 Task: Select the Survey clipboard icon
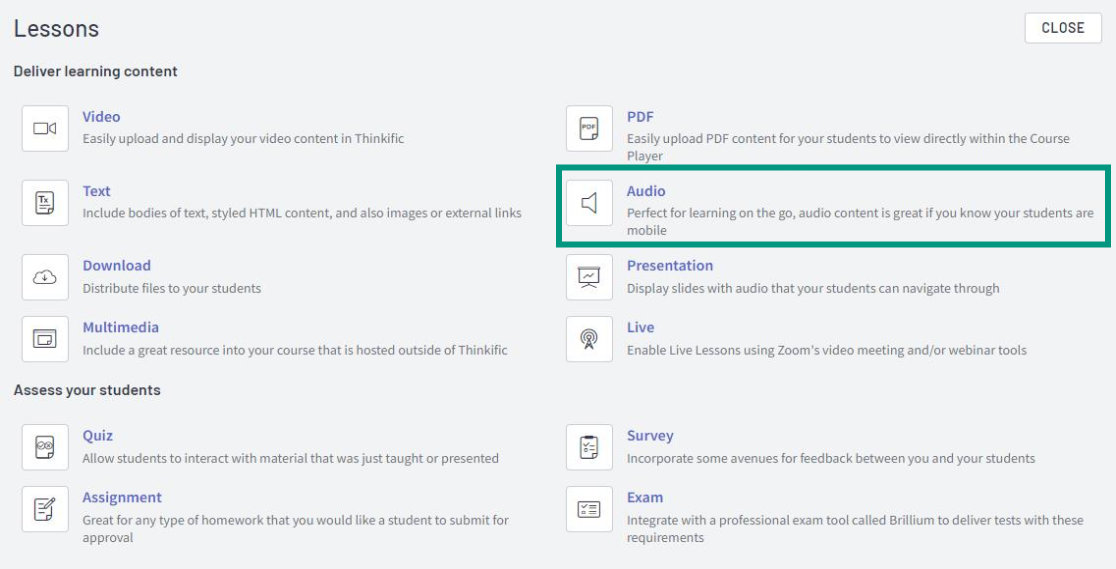589,447
